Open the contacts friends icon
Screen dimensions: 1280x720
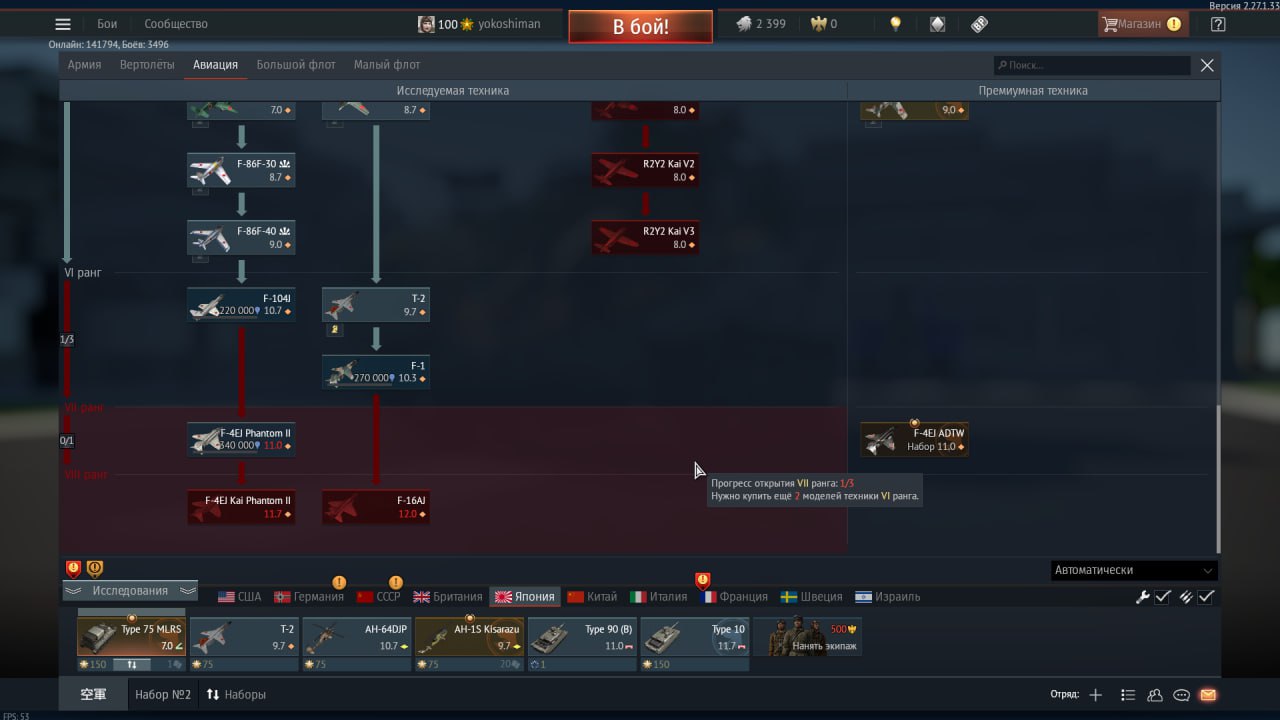[x=1155, y=695]
